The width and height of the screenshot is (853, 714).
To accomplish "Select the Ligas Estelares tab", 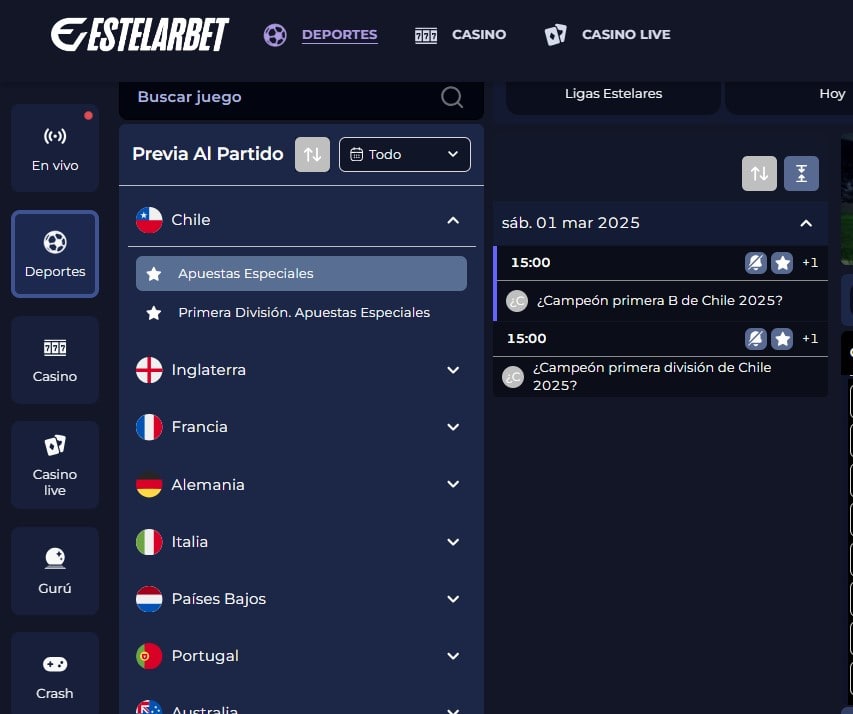I will 613,94.
